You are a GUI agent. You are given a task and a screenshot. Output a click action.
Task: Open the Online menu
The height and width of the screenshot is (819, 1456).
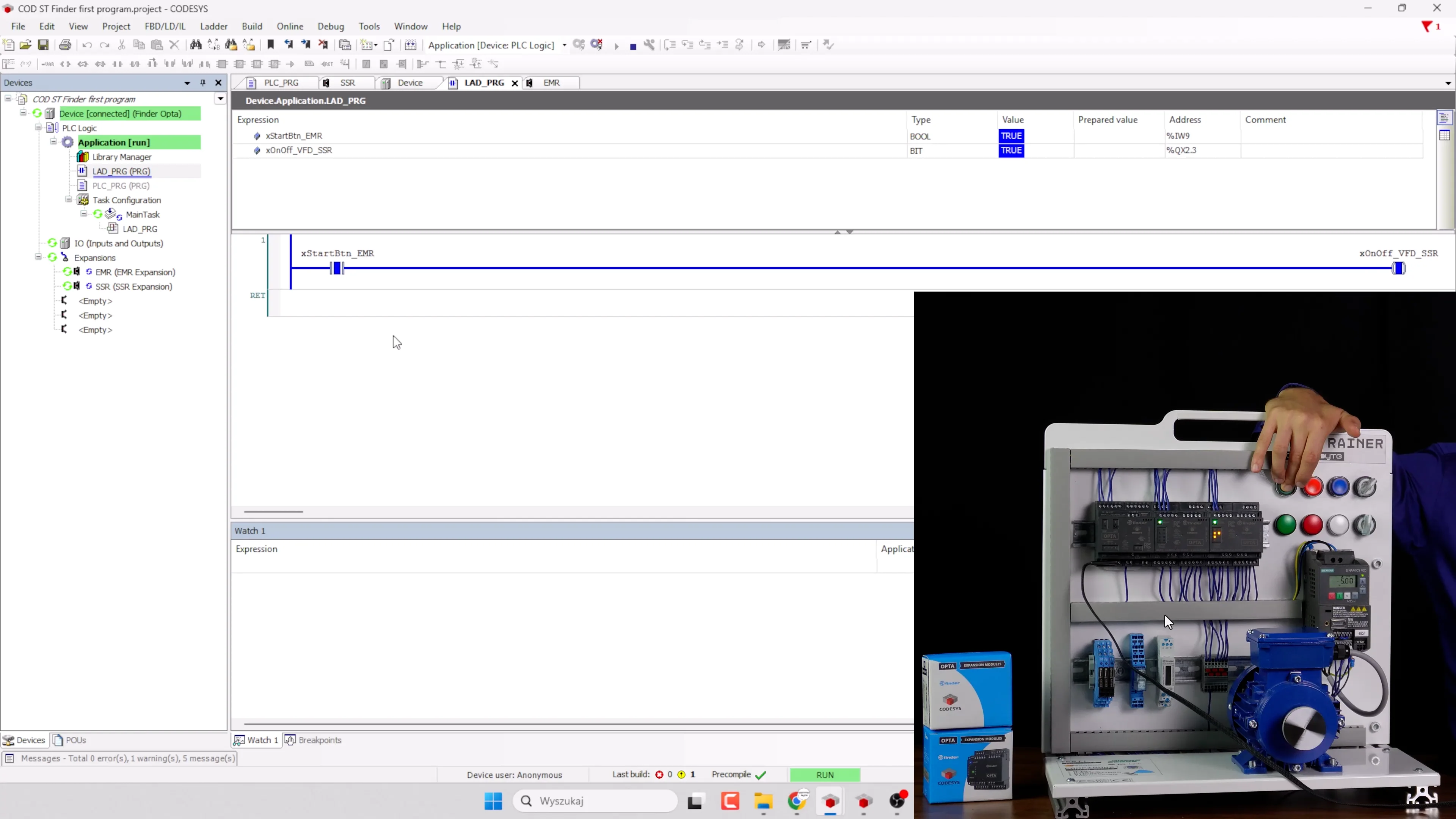pyautogui.click(x=289, y=27)
